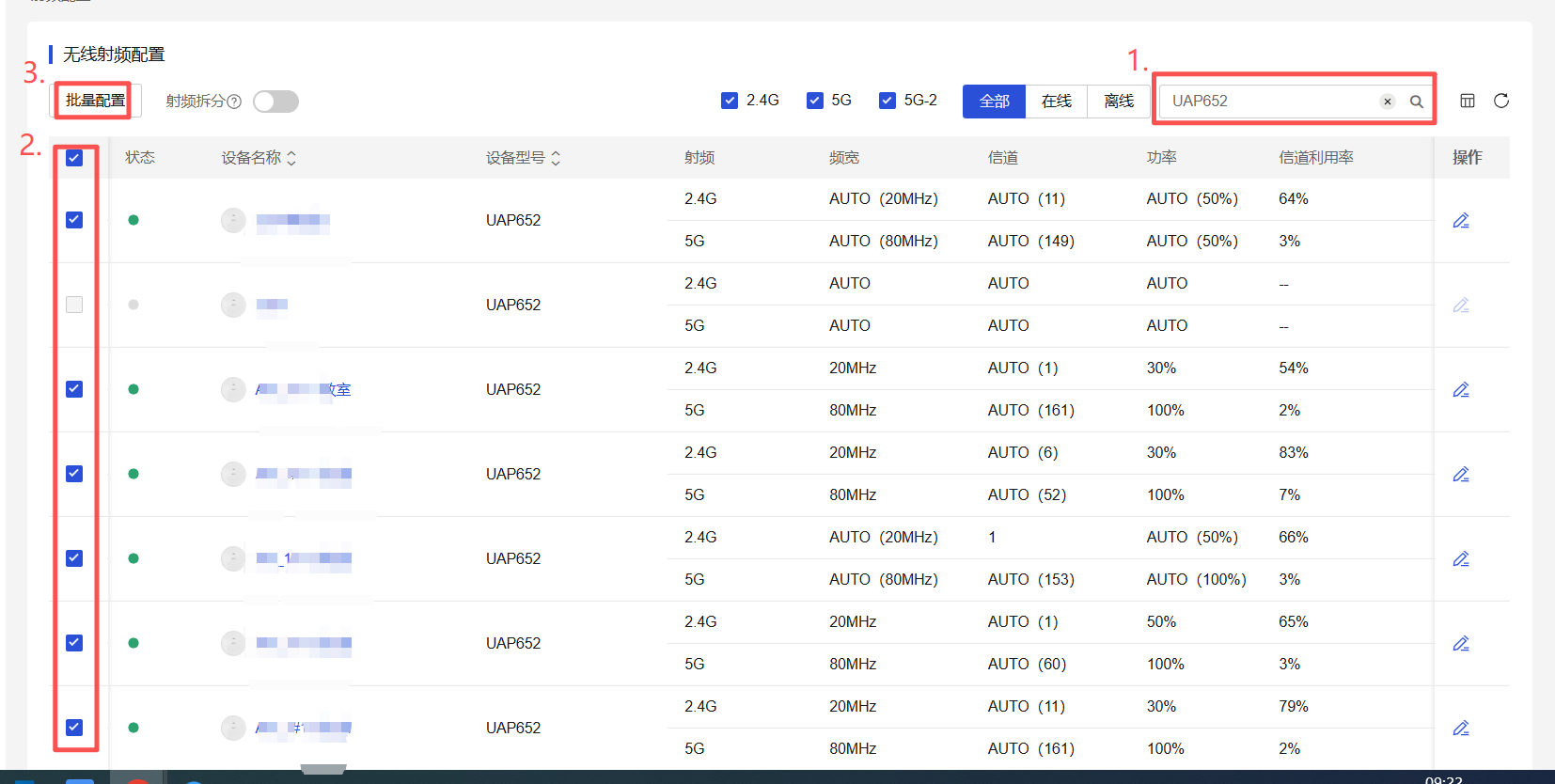Select the 全部 filter button

click(994, 102)
